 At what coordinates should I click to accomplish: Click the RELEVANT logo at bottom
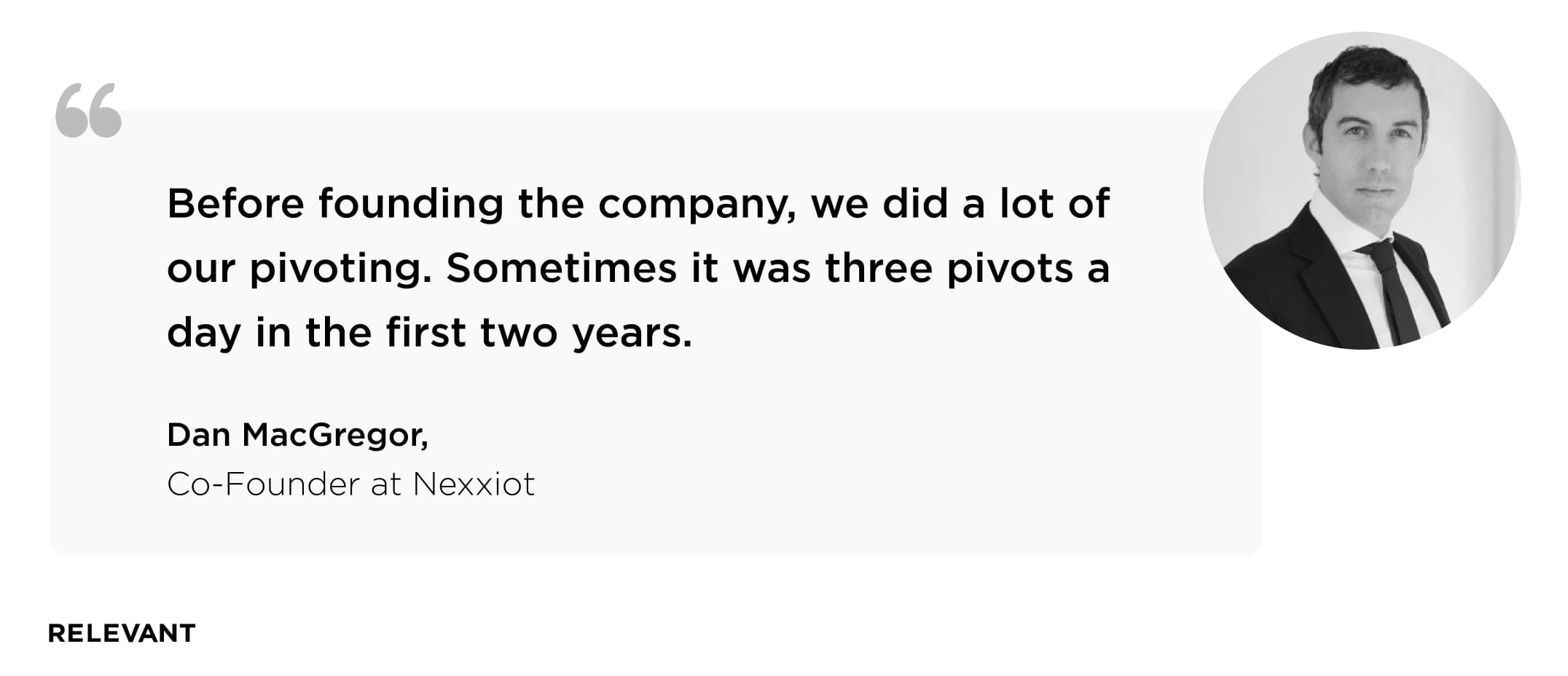click(122, 633)
